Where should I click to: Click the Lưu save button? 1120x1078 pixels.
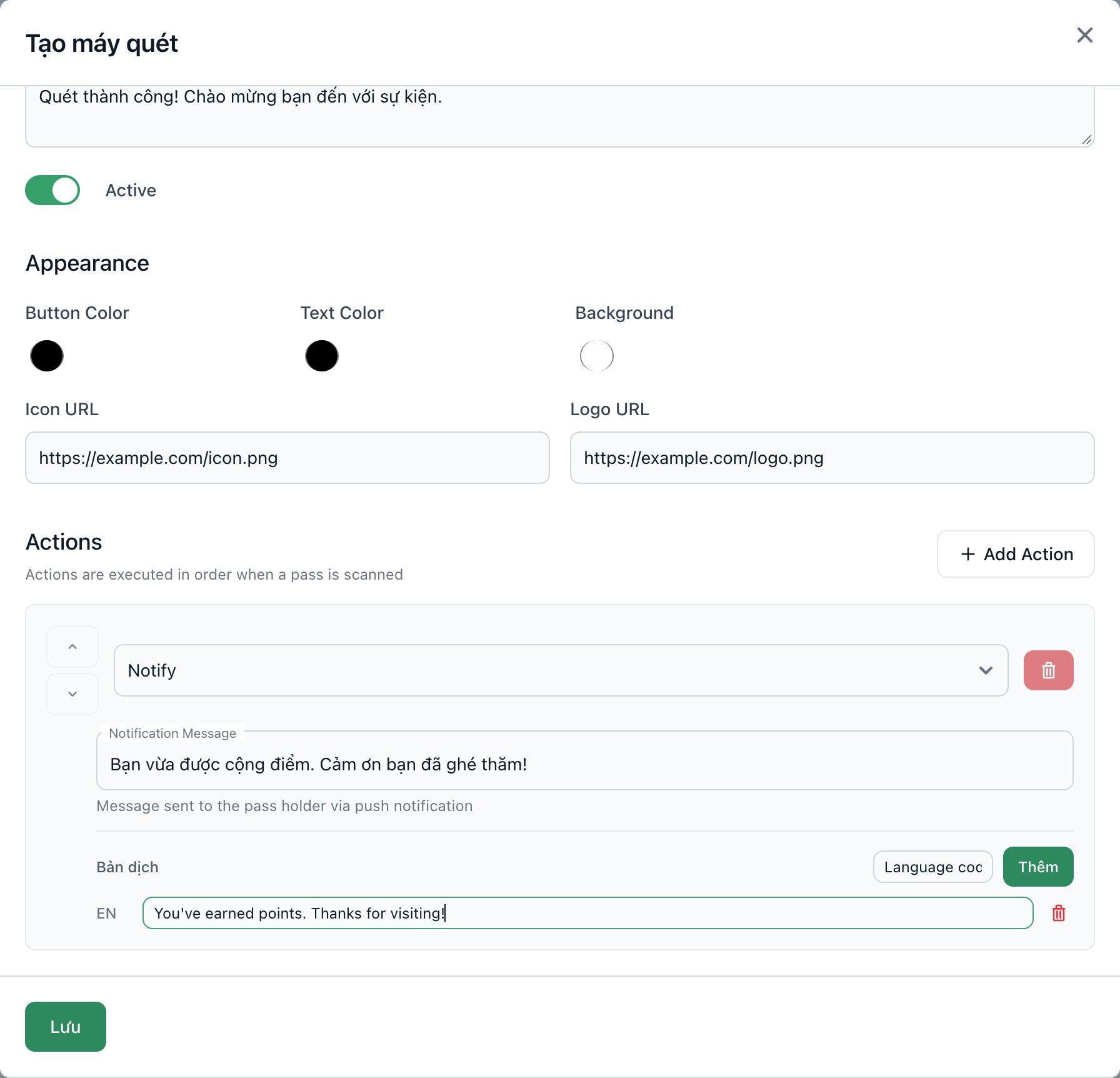pyautogui.click(x=66, y=1027)
